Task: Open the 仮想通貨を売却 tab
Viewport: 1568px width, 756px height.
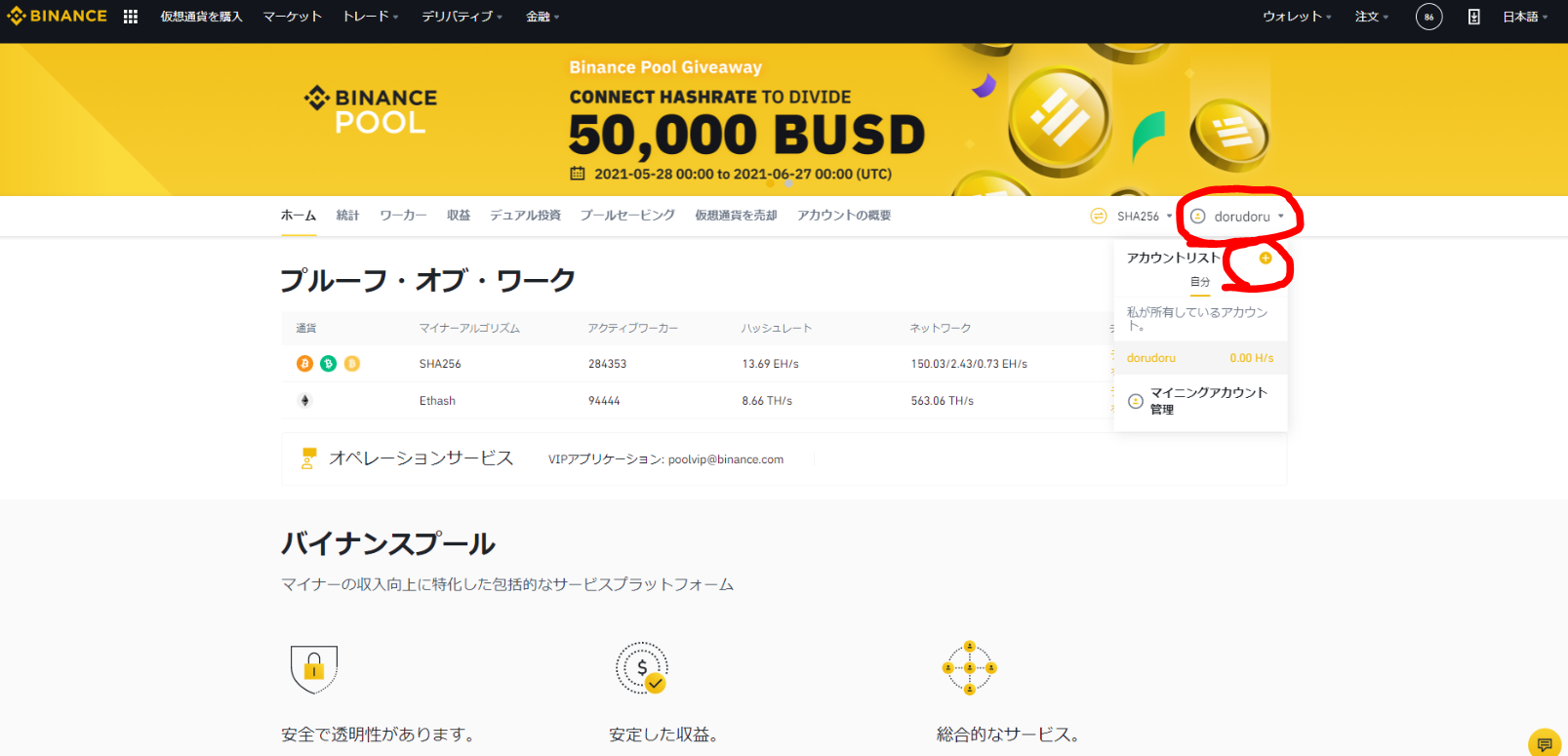Action: click(x=736, y=216)
